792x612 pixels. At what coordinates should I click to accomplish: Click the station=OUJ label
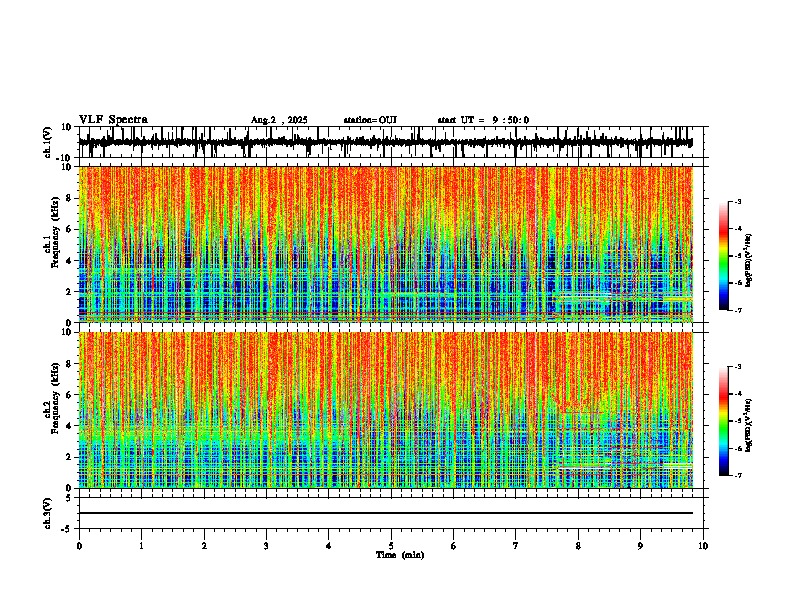(370, 120)
